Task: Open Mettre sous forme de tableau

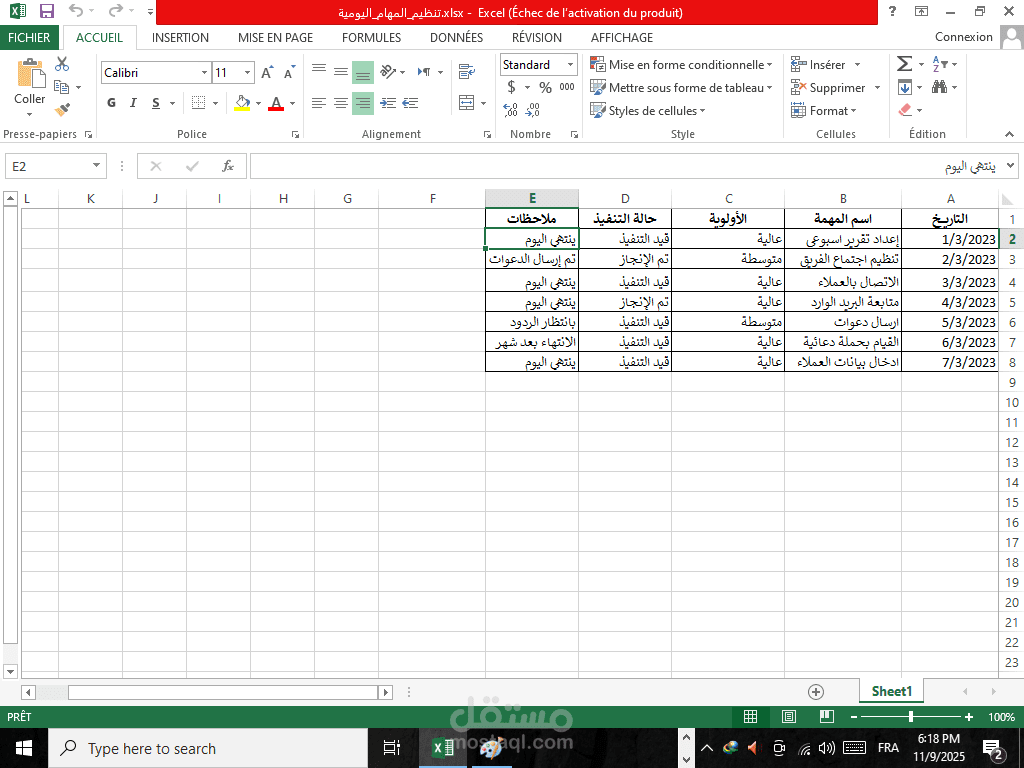Action: [681, 88]
